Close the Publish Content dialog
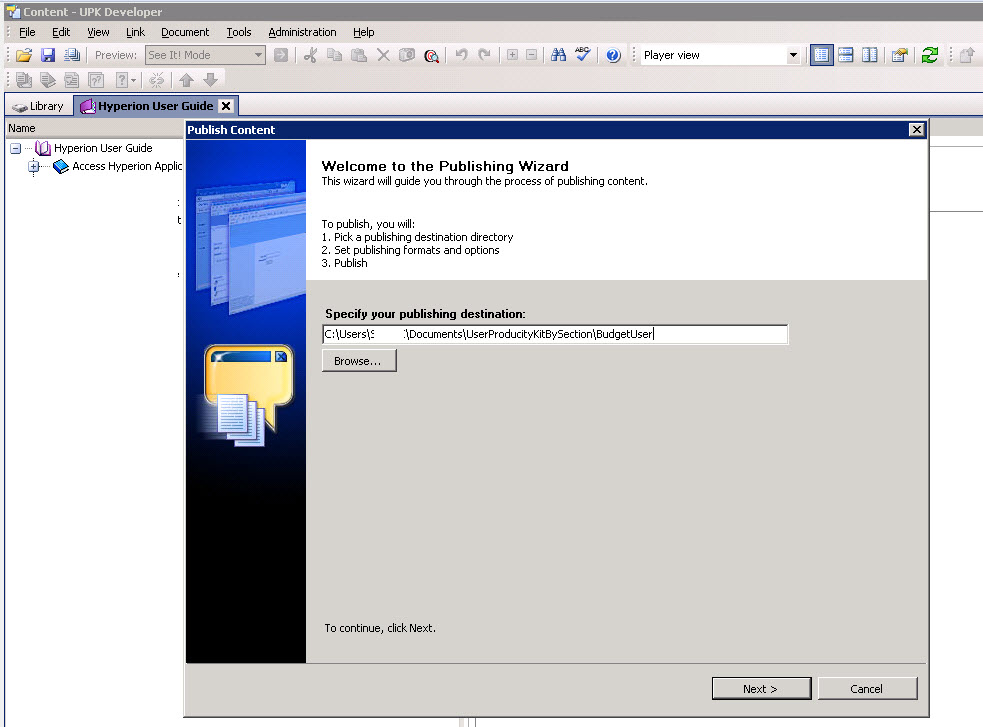The width and height of the screenshot is (983, 727). click(916, 130)
